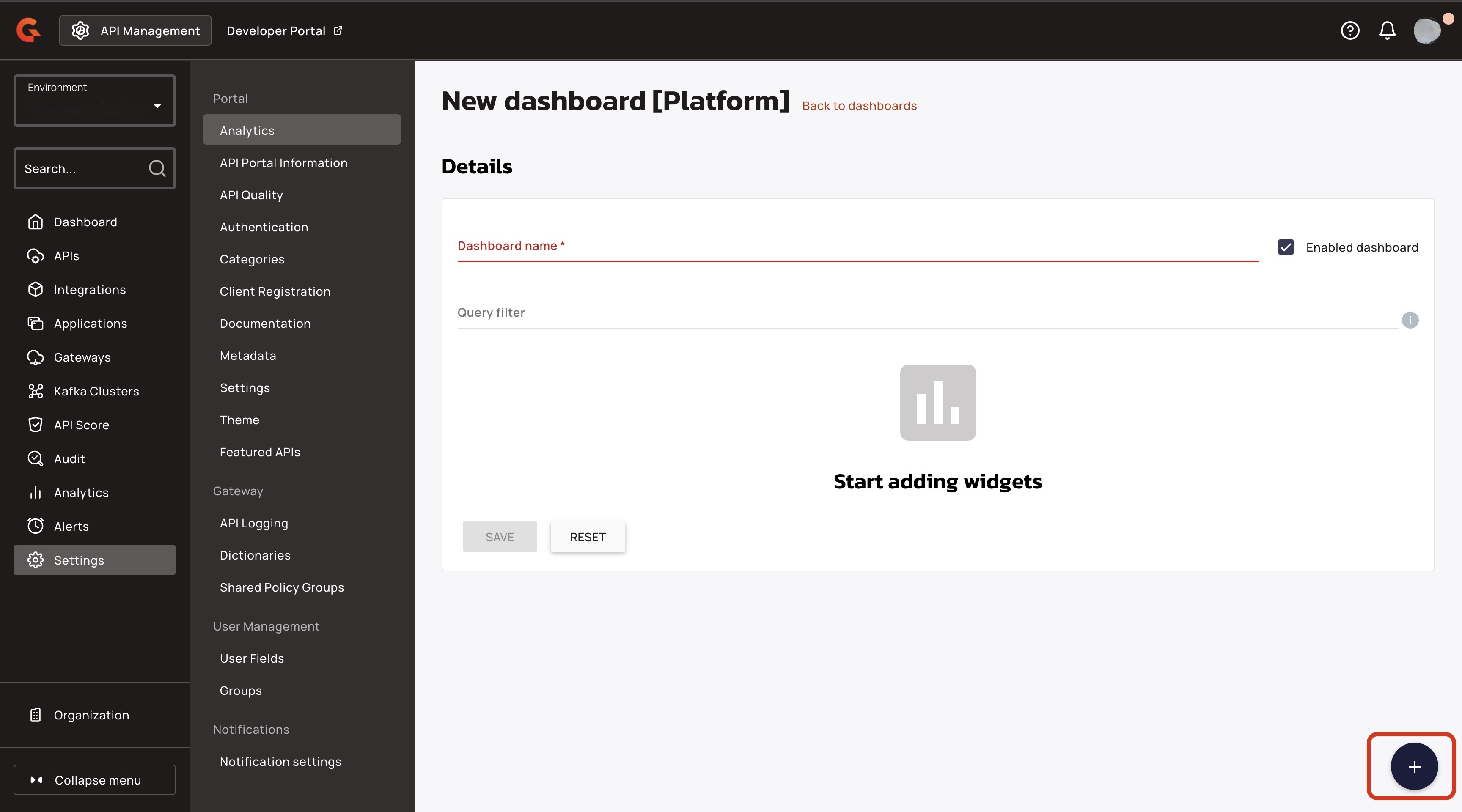Open Shared Policy Groups settings
1462x812 pixels.
tap(281, 587)
